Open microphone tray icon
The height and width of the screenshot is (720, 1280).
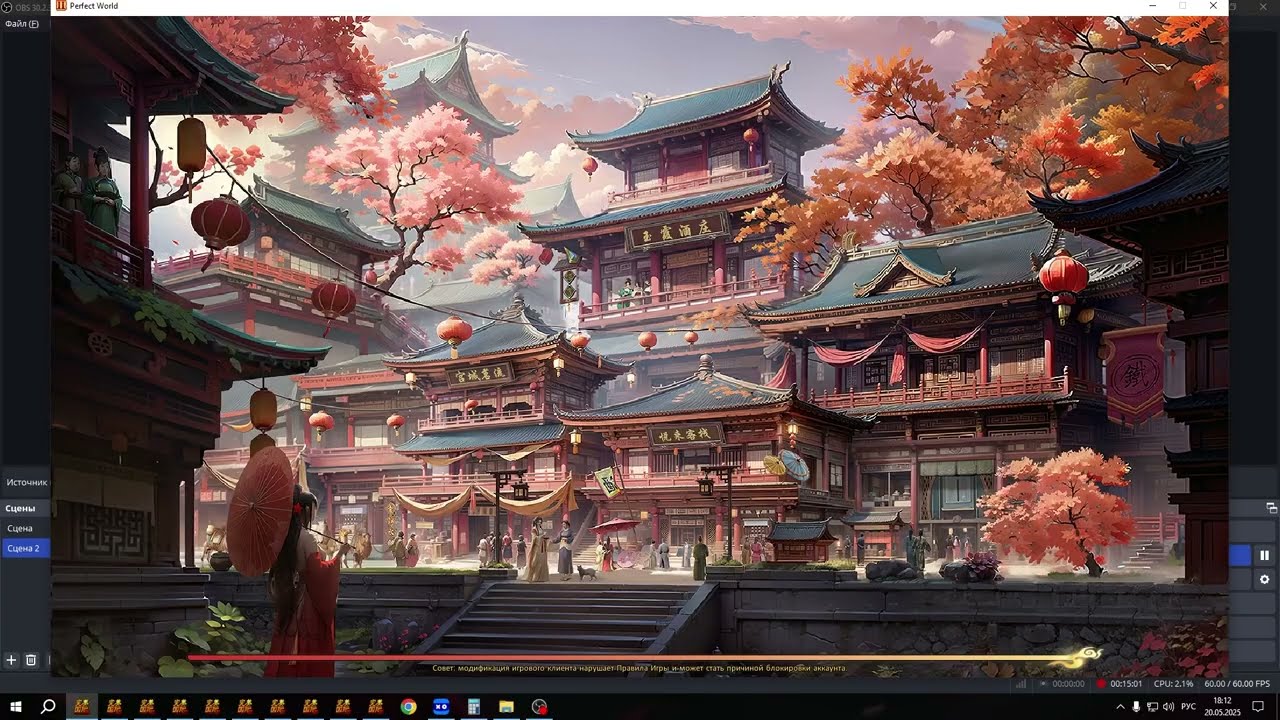(1136, 707)
